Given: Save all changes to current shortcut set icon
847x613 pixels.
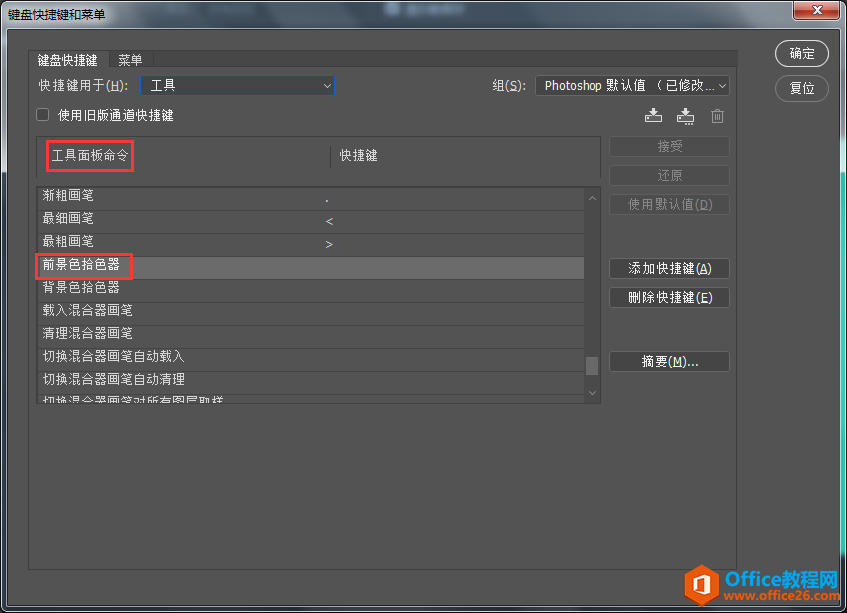Looking at the screenshot, I should [x=653, y=116].
